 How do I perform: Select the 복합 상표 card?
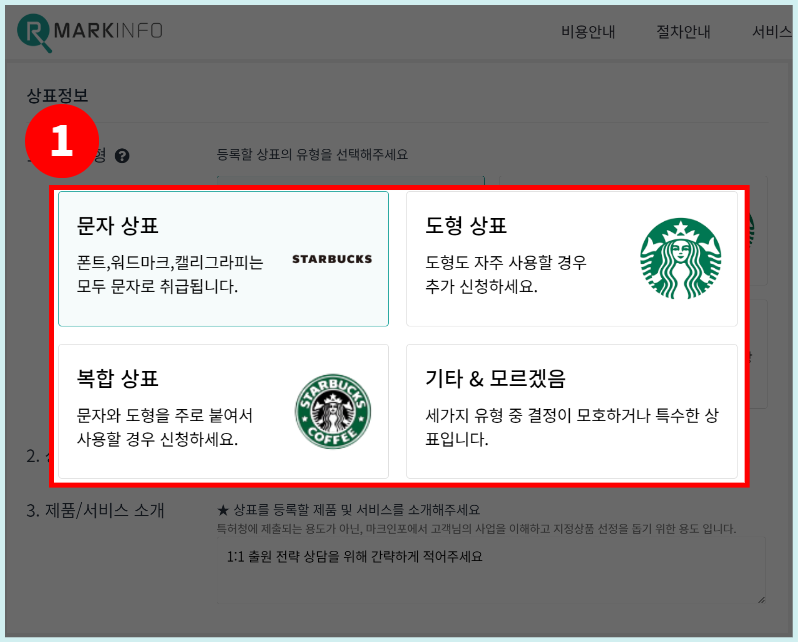tap(223, 411)
